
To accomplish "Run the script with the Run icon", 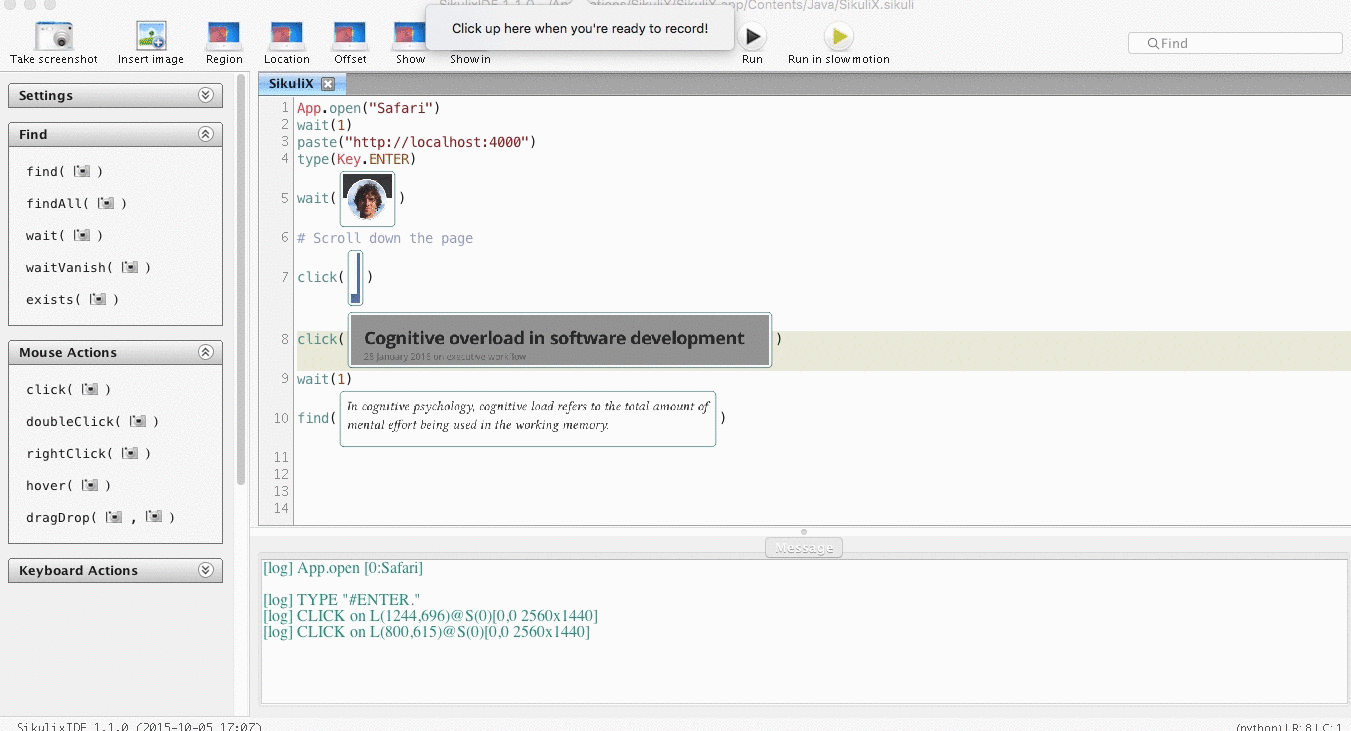I will pos(751,35).
